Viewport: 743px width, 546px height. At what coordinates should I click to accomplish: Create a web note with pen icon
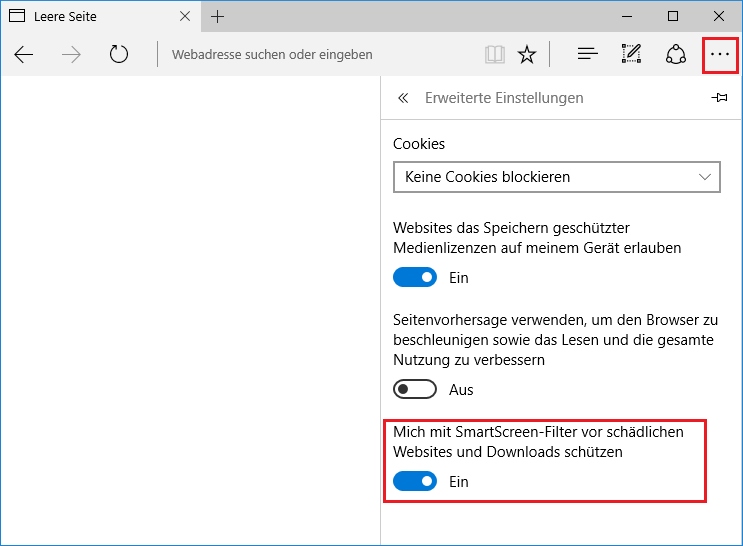631,54
